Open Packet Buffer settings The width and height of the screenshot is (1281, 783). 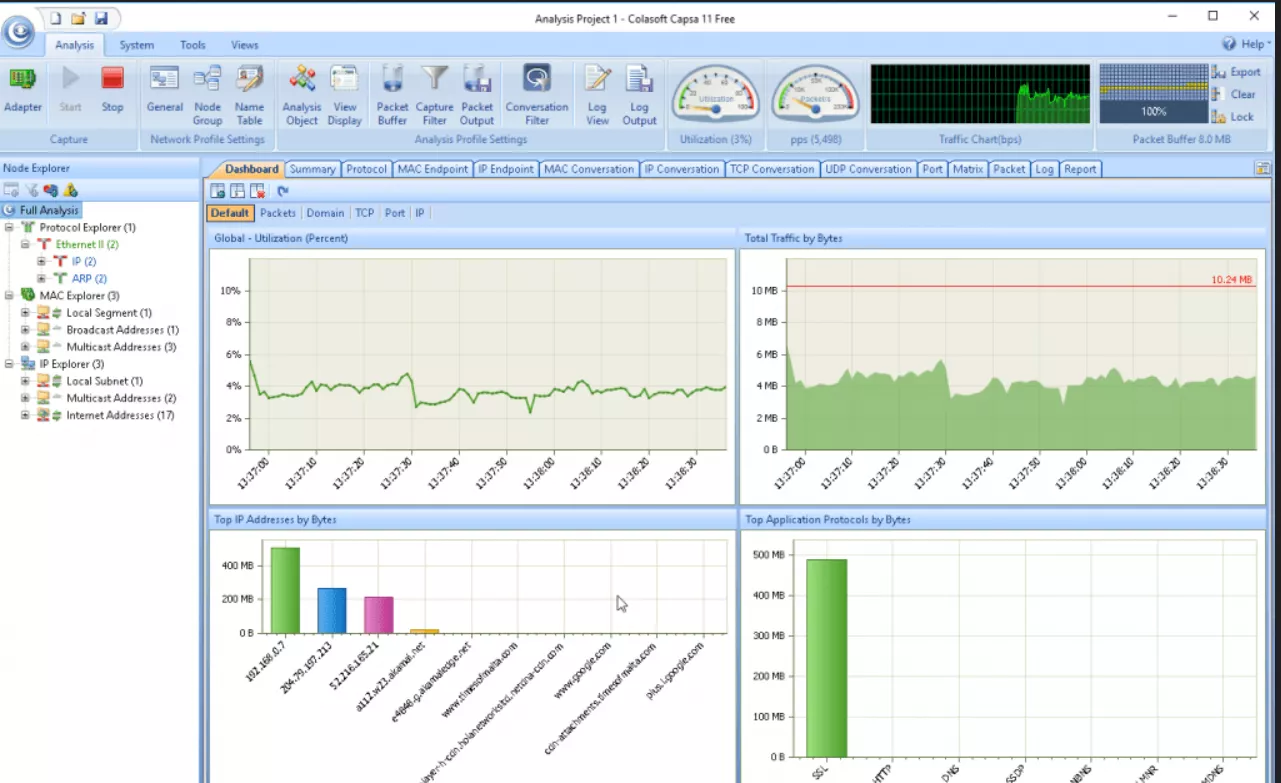pyautogui.click(x=392, y=96)
